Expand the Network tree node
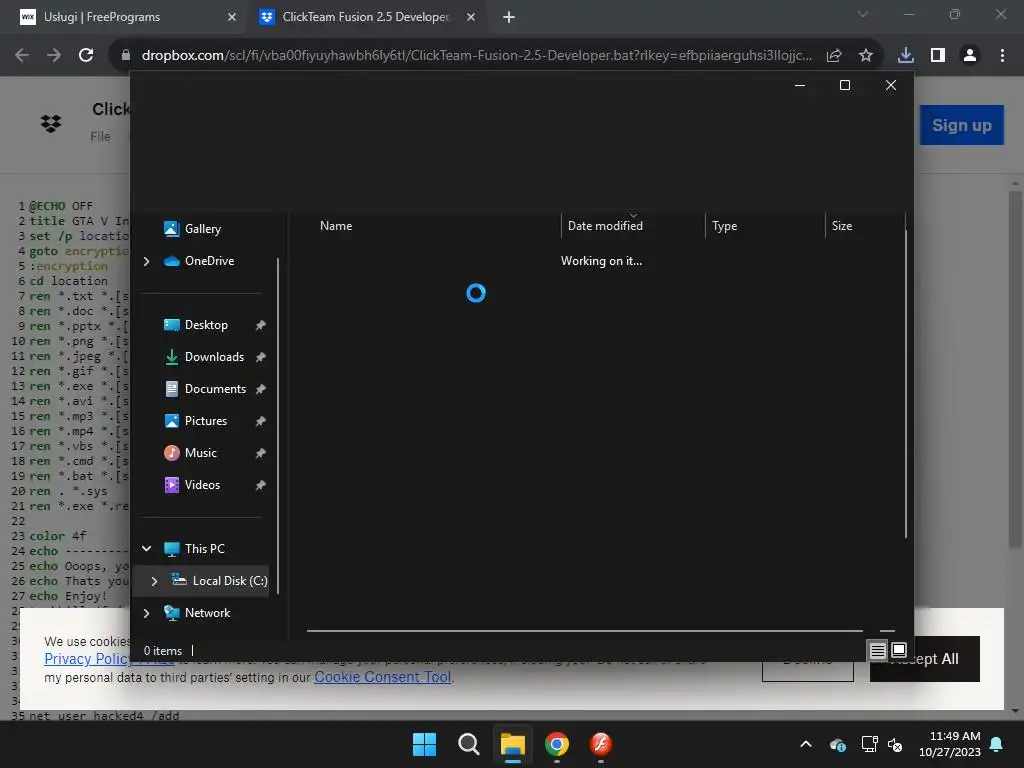The width and height of the screenshot is (1024, 768). 146,613
